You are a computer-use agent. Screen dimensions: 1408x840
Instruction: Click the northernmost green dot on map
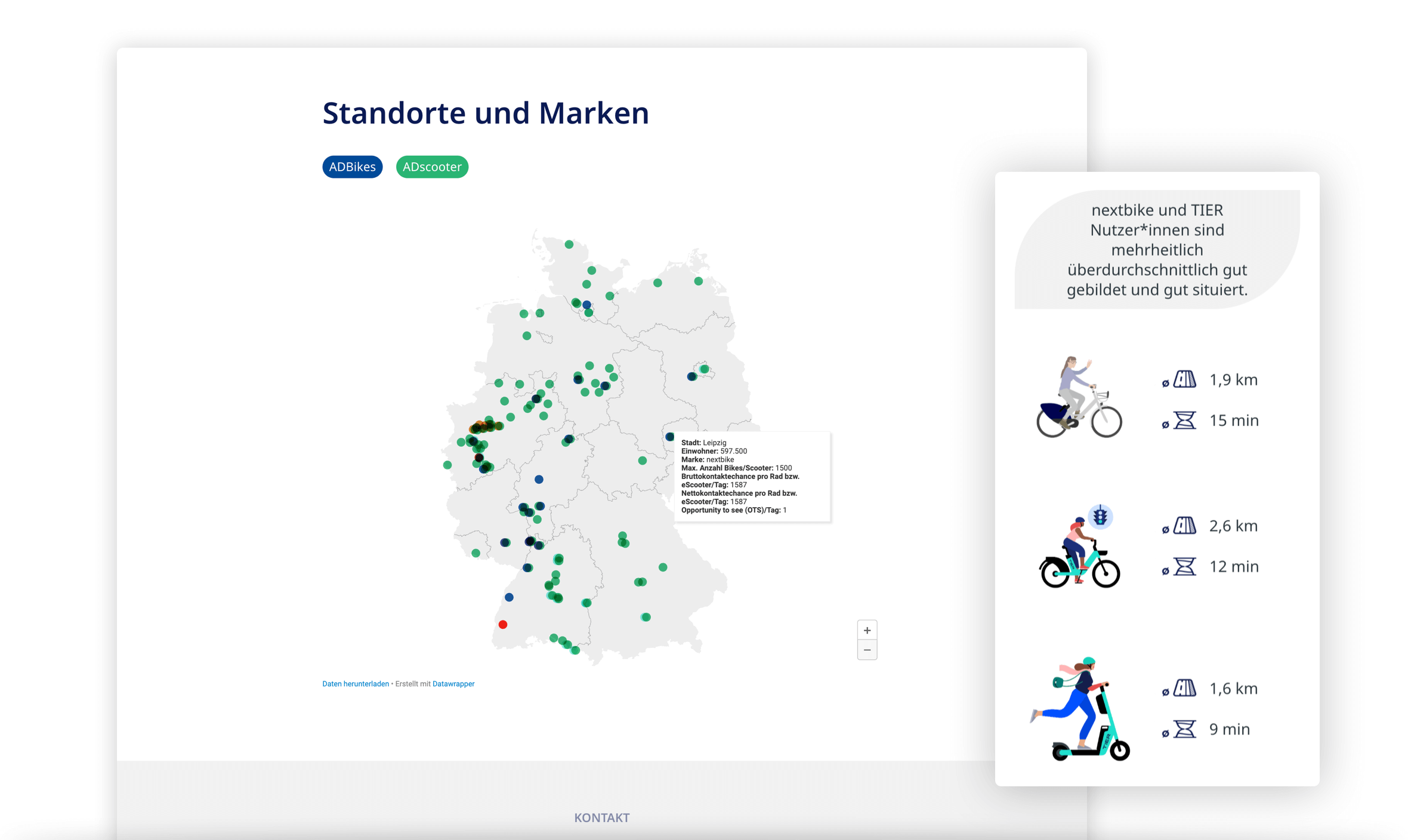coord(569,245)
